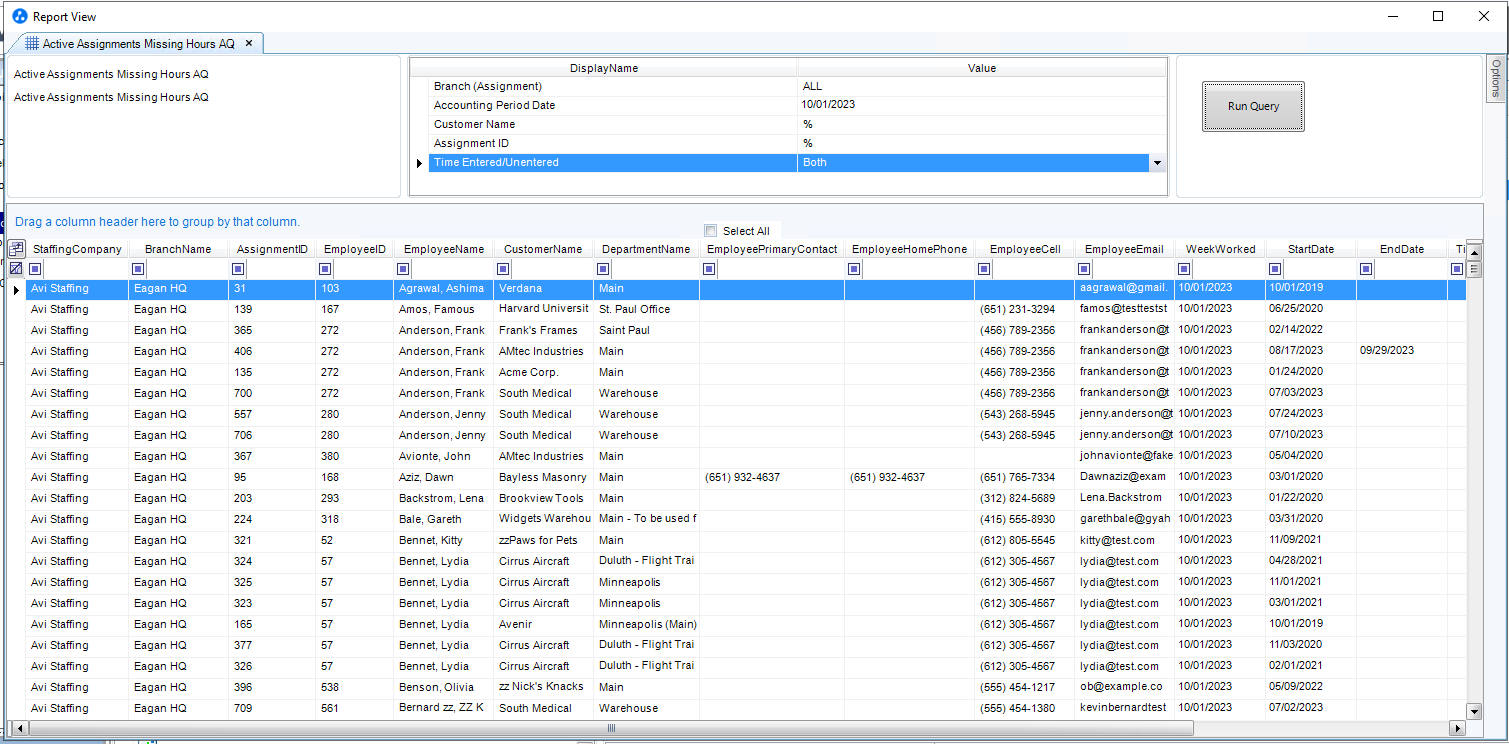This screenshot has width=1509, height=744.
Task: Click the DisplayName parameter column header
Action: 604,68
